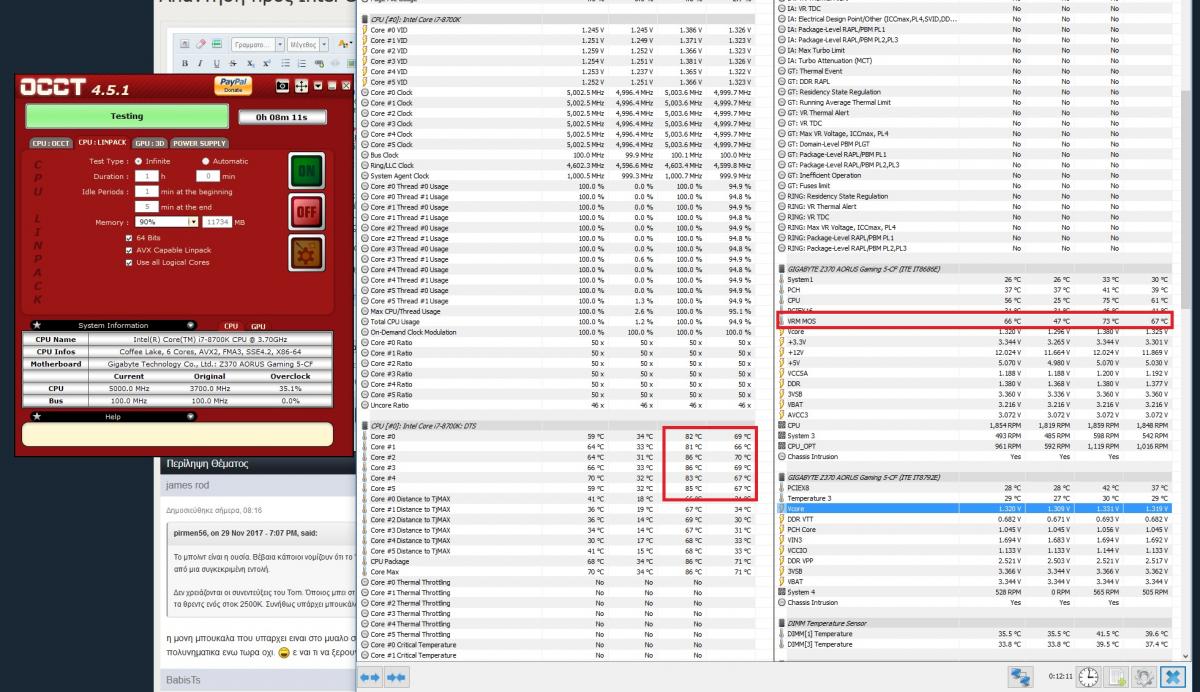Select the Automatic test type radio
The image size is (1200, 692).
(x=206, y=161)
